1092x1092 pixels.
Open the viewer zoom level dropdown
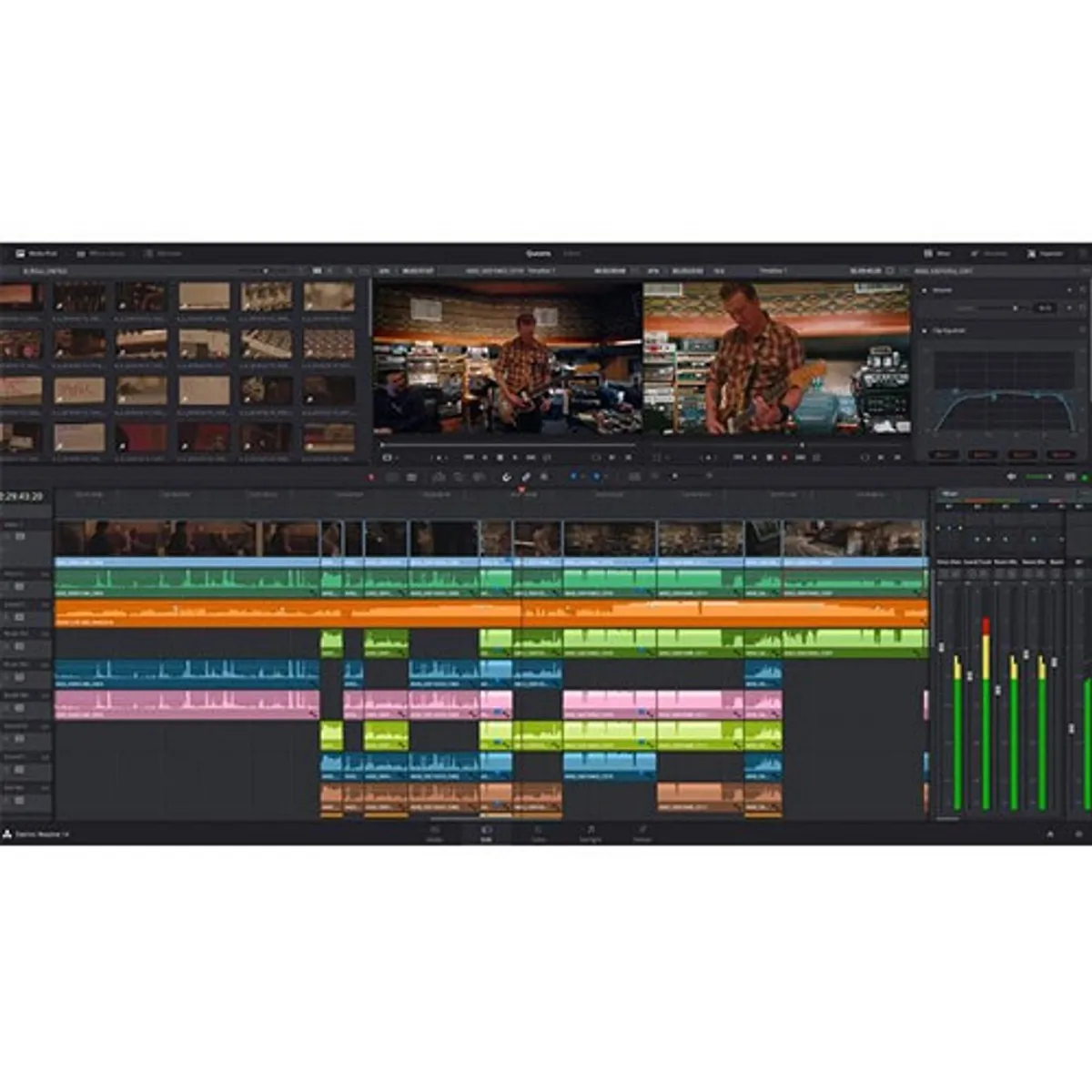[x=398, y=269]
